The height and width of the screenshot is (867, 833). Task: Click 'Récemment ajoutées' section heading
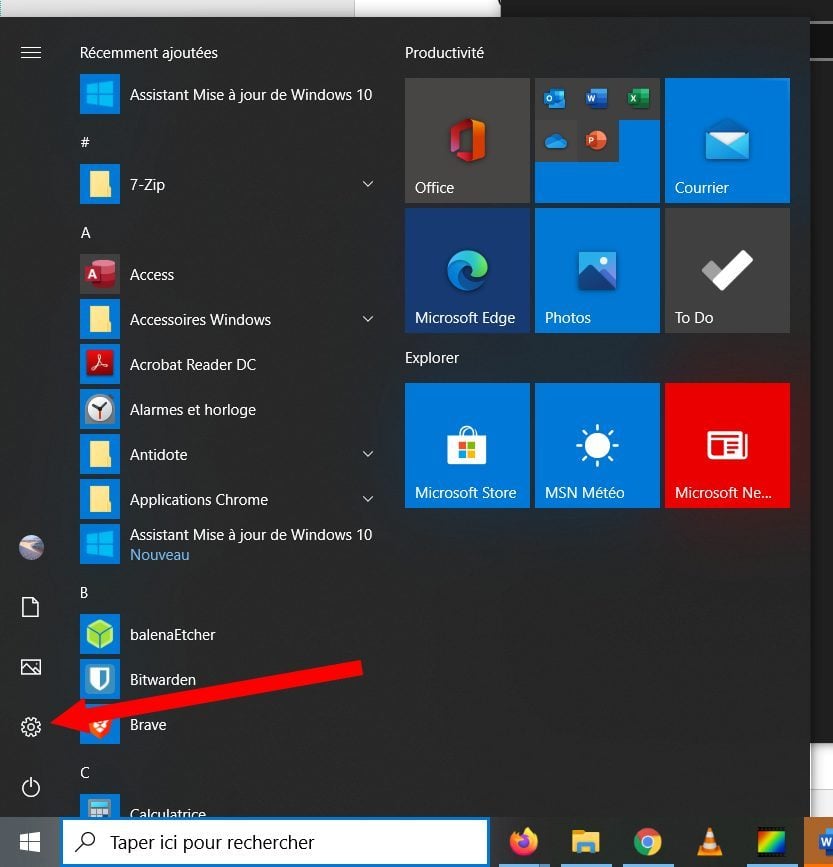[x=149, y=53]
